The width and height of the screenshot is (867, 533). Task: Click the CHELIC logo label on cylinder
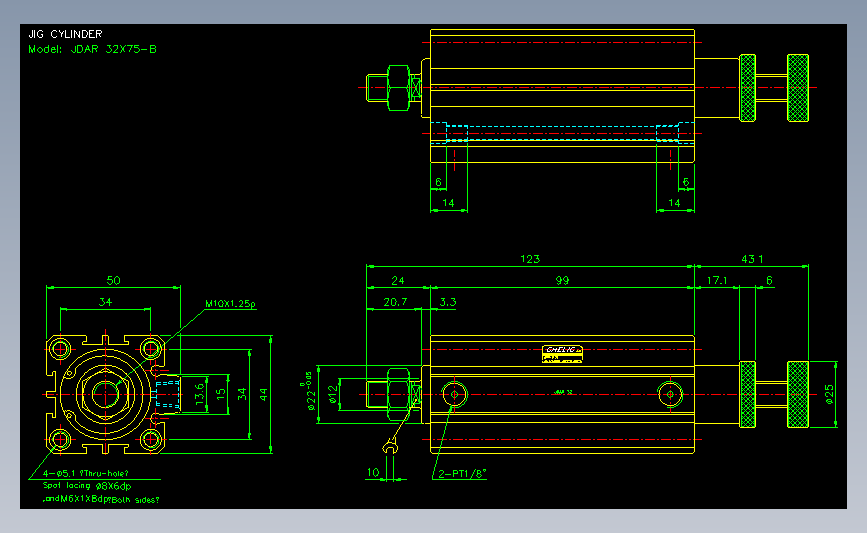(562, 353)
